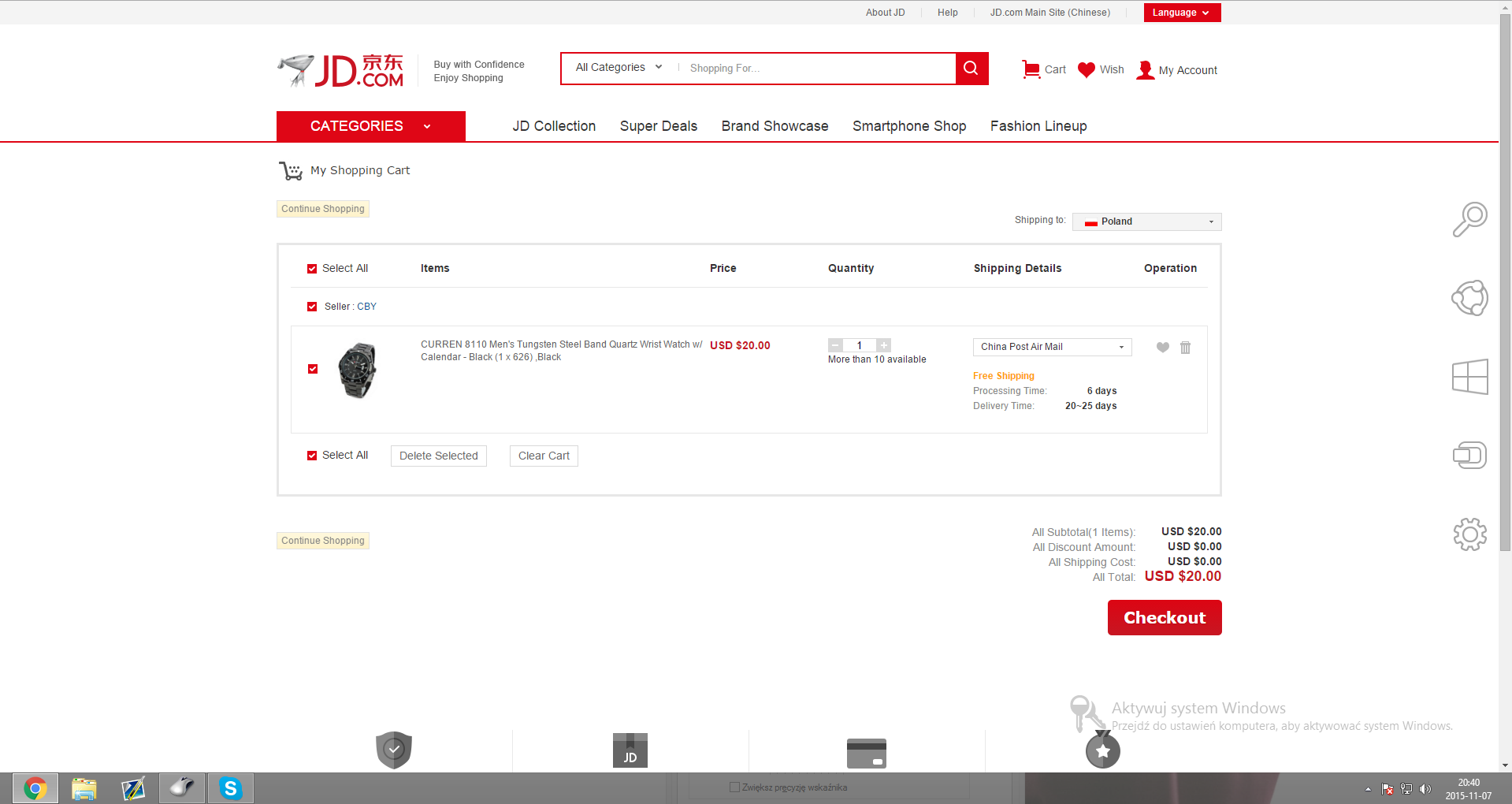Open the China Post Air Mail dropdown
1512x804 pixels.
(1053, 347)
